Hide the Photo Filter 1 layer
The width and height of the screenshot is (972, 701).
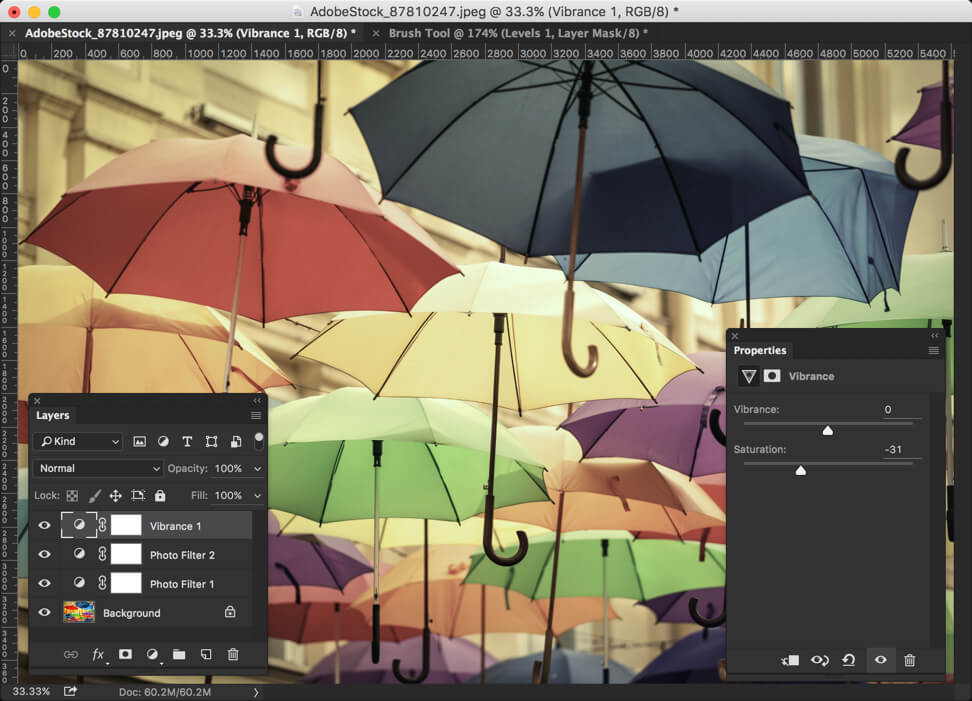click(x=44, y=583)
